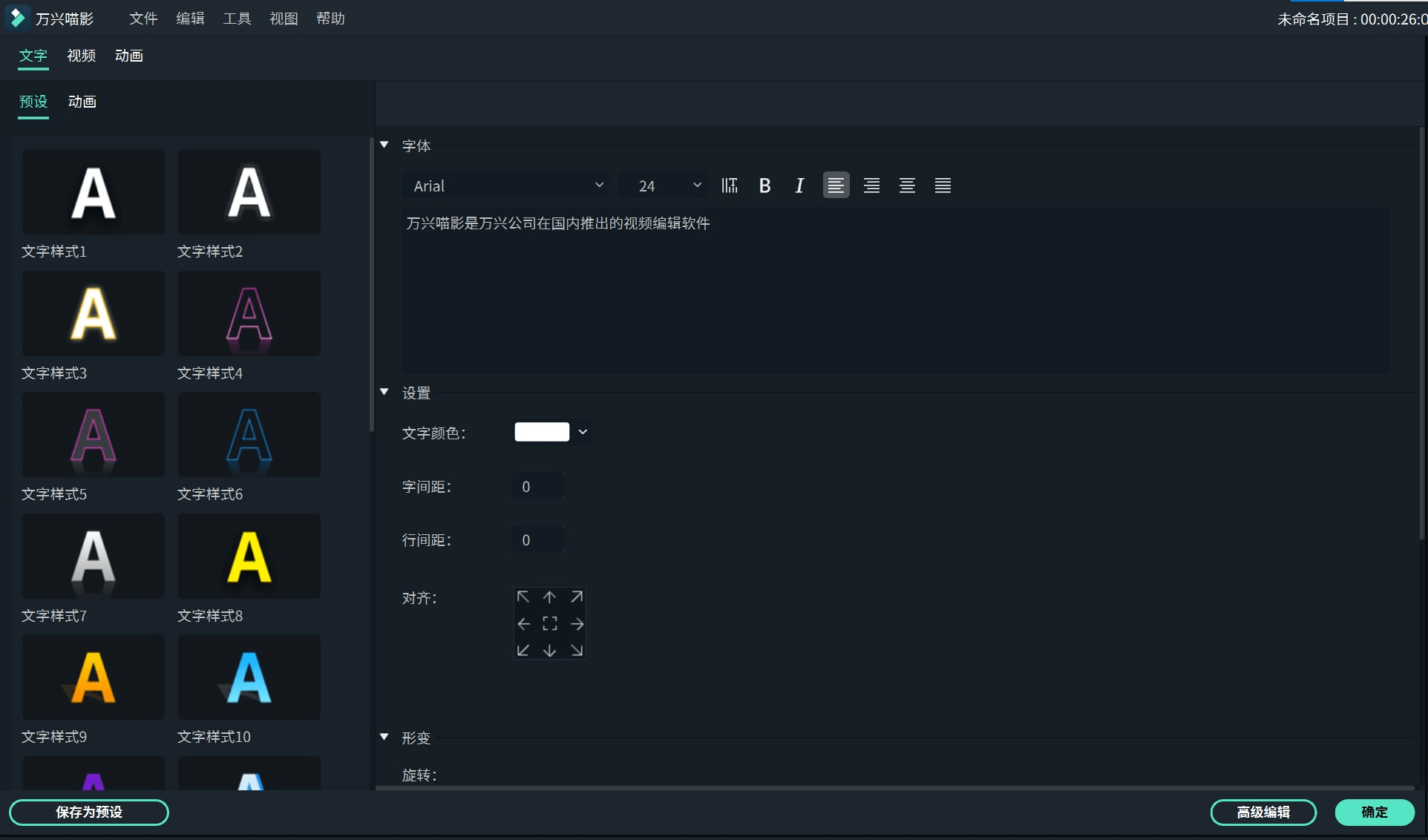The width and height of the screenshot is (1428, 840).
Task: Align text to top-right corner
Action: tap(577, 597)
